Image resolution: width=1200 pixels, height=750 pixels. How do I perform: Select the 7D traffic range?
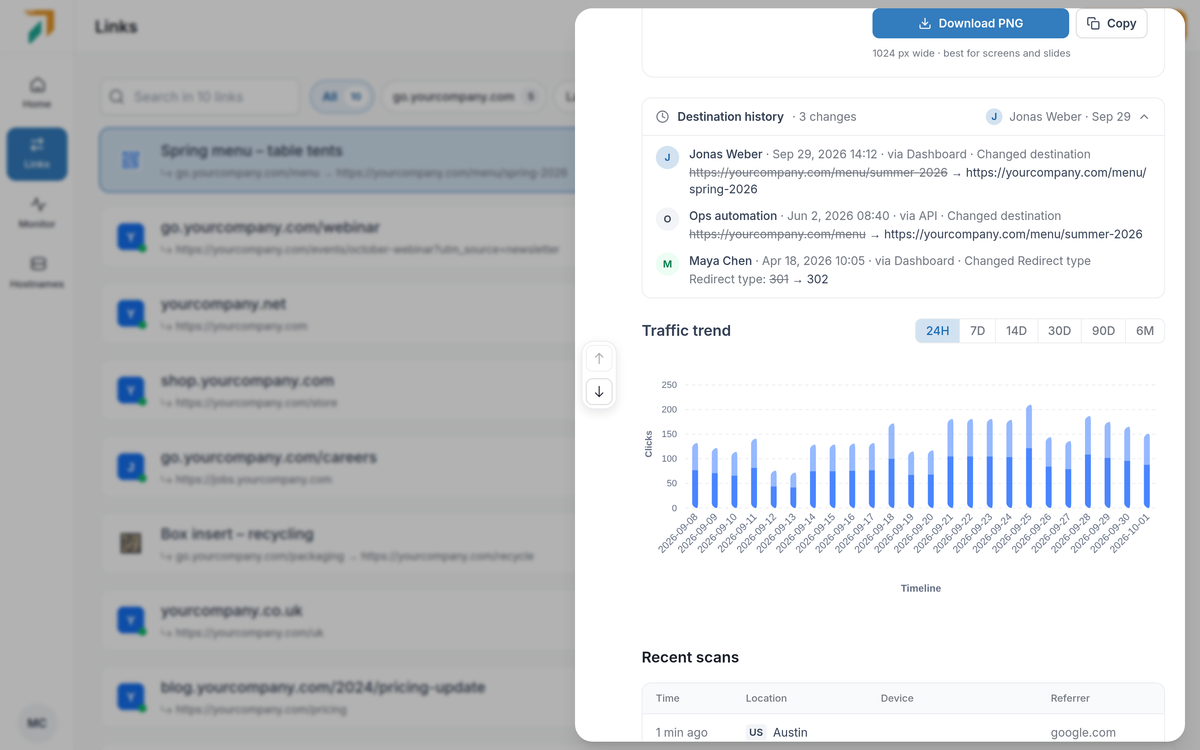[977, 331]
